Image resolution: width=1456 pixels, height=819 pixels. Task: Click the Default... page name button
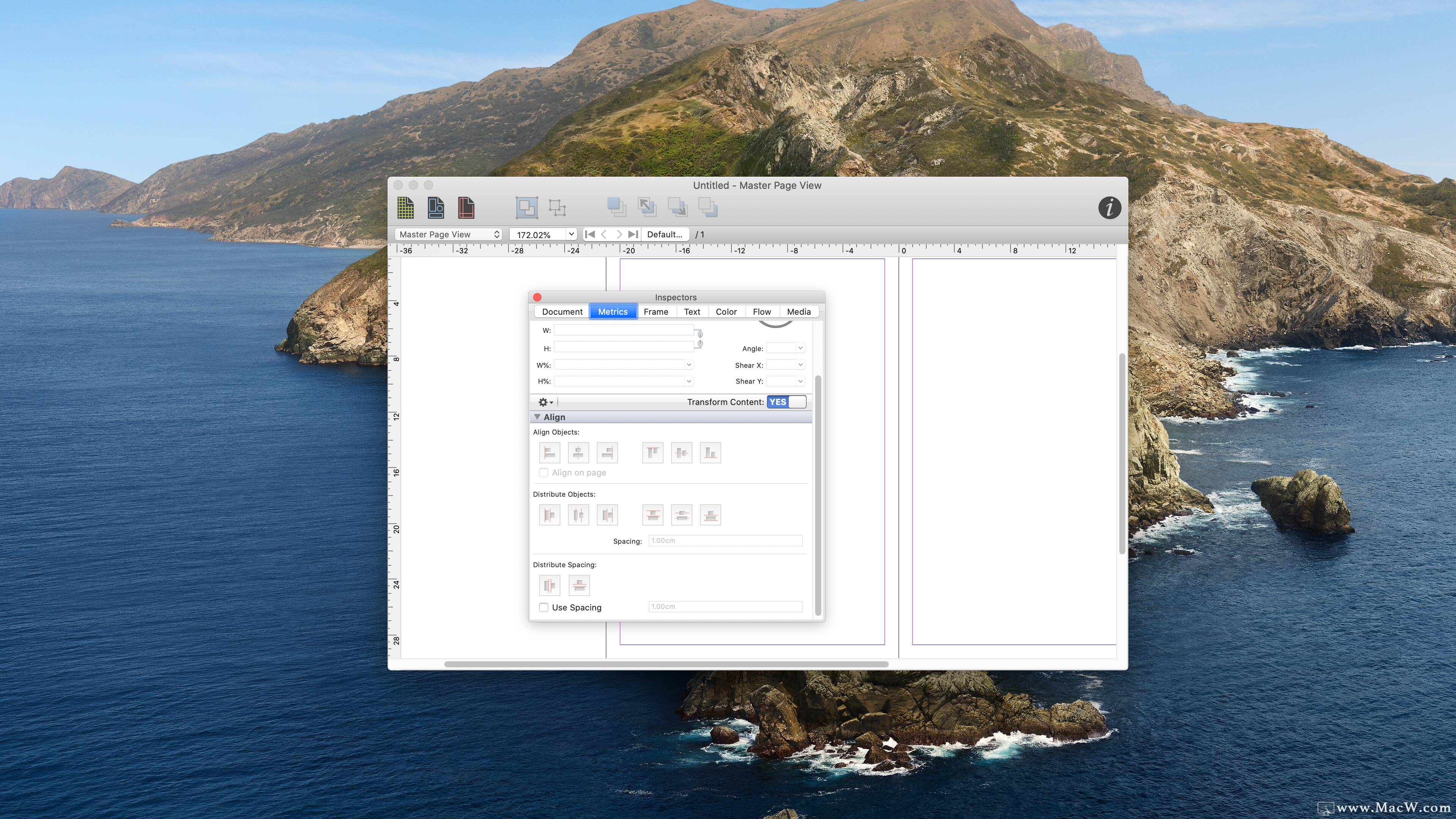coord(665,234)
